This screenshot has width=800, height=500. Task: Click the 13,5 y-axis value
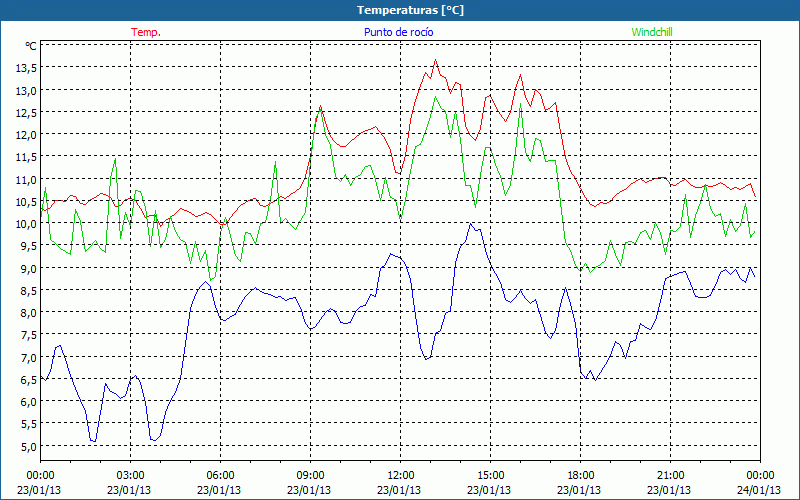[28, 68]
